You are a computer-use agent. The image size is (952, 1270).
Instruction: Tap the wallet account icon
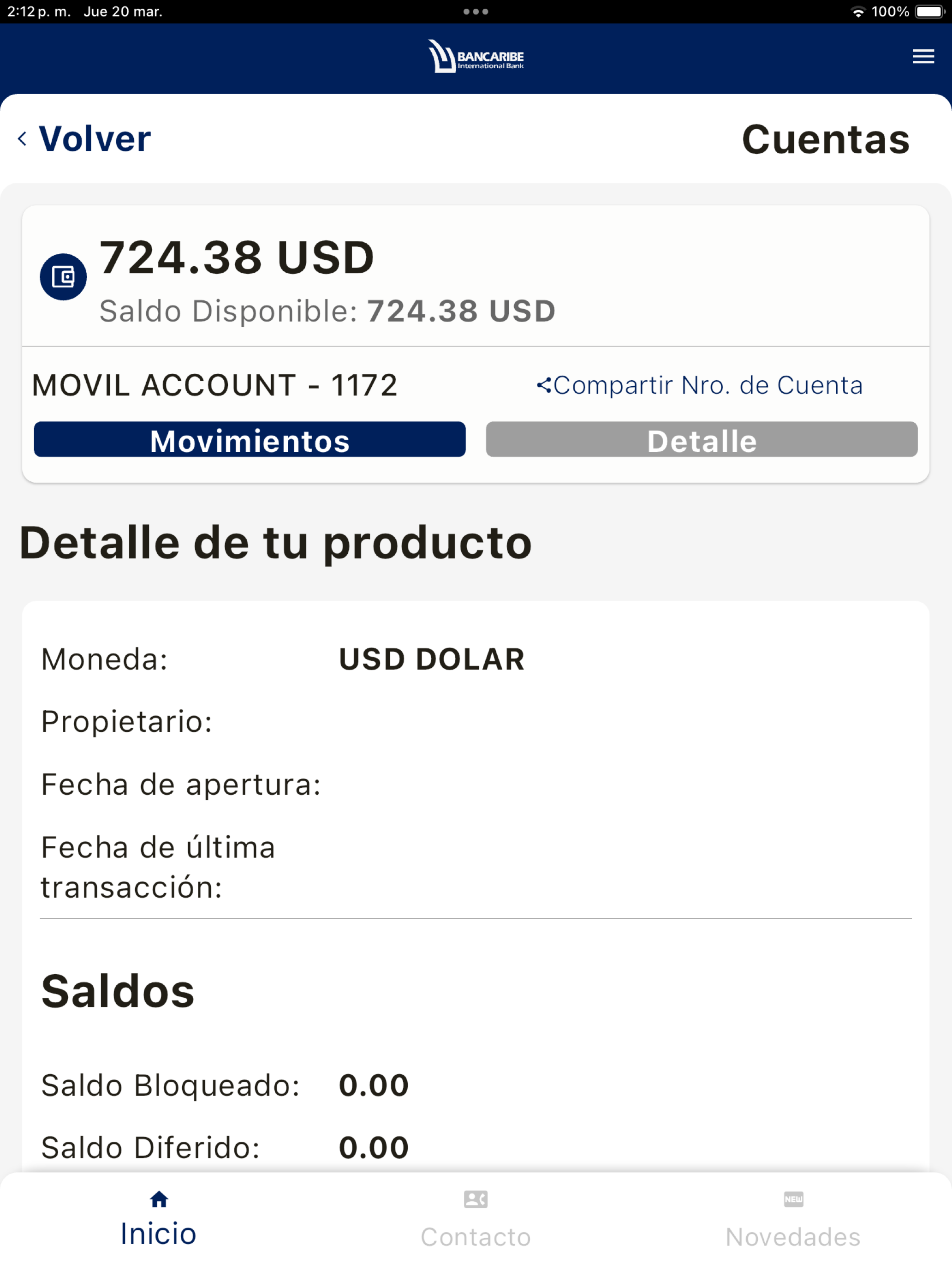pyautogui.click(x=63, y=277)
